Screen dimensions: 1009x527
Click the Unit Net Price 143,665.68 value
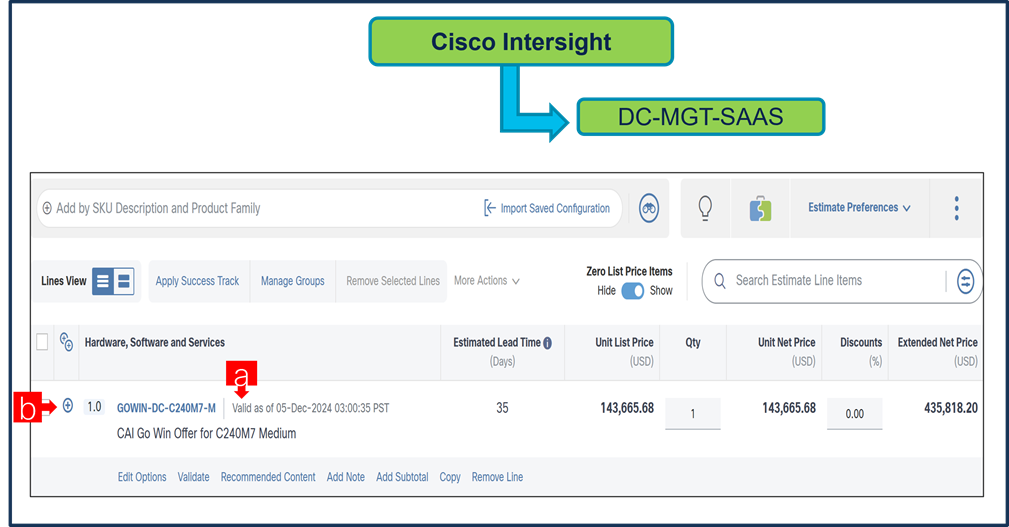point(789,408)
